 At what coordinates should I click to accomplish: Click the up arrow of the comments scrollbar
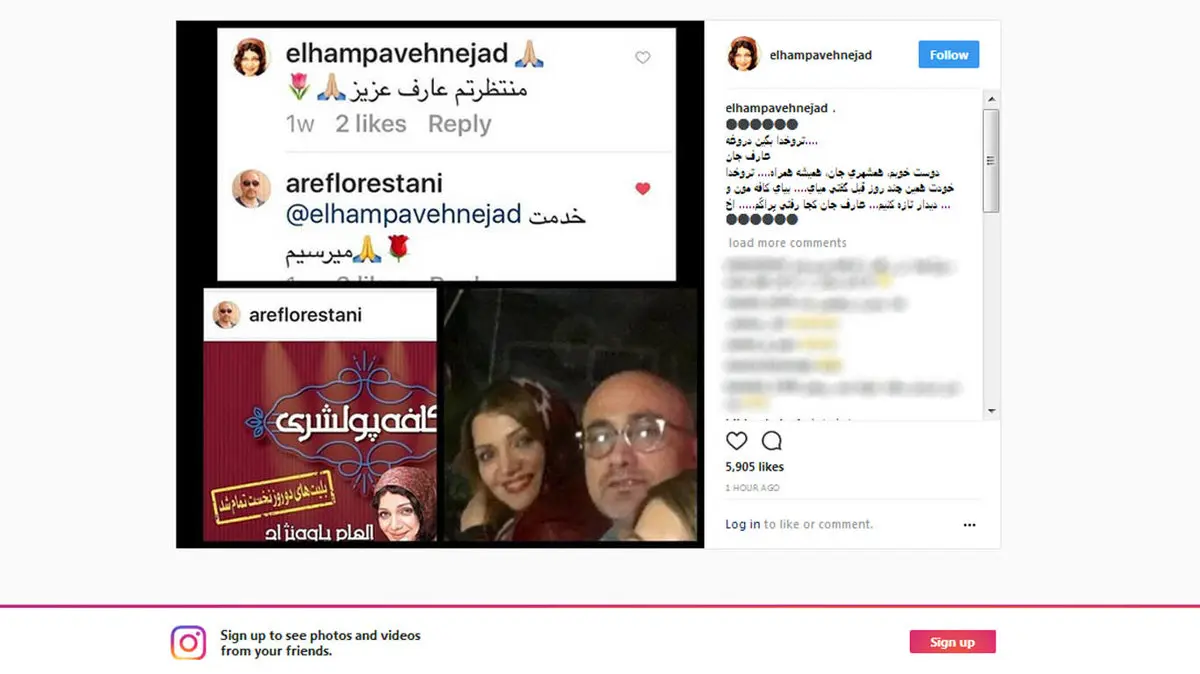991,98
